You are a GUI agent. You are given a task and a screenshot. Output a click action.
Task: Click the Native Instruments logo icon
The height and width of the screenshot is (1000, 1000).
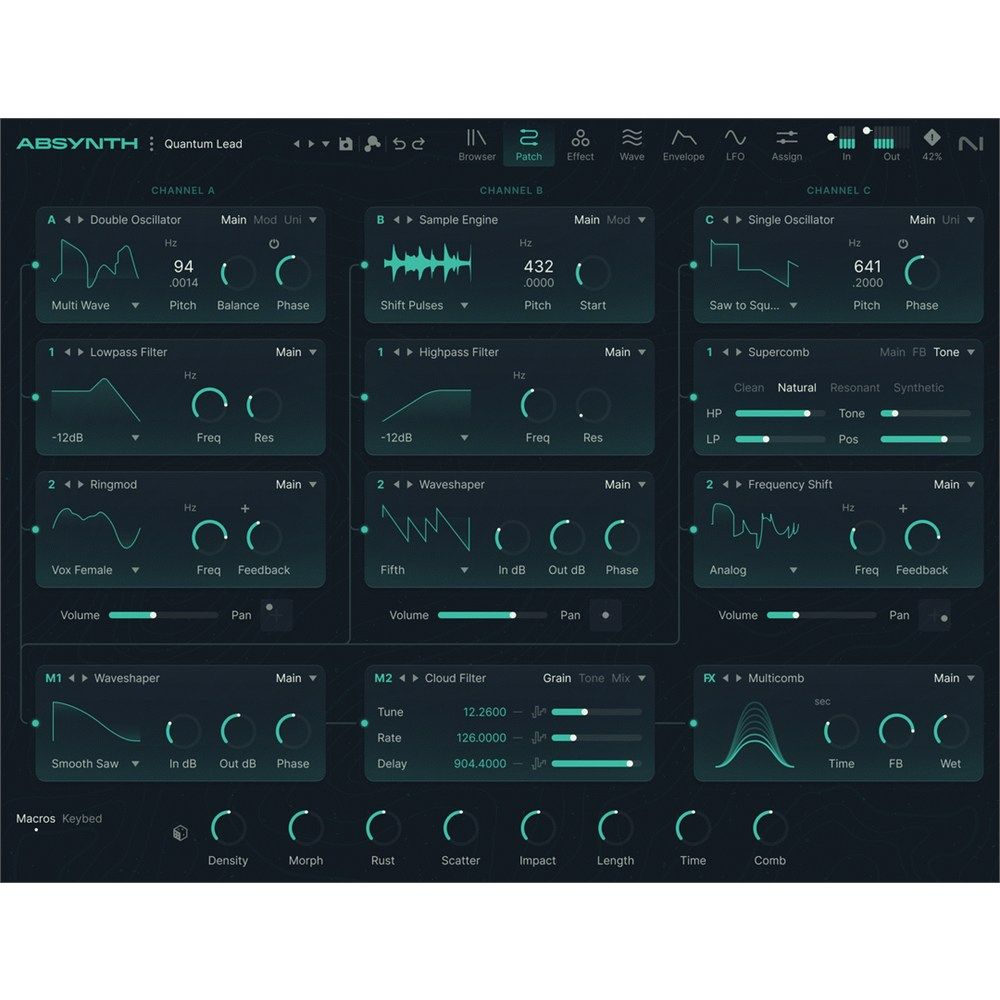point(971,144)
